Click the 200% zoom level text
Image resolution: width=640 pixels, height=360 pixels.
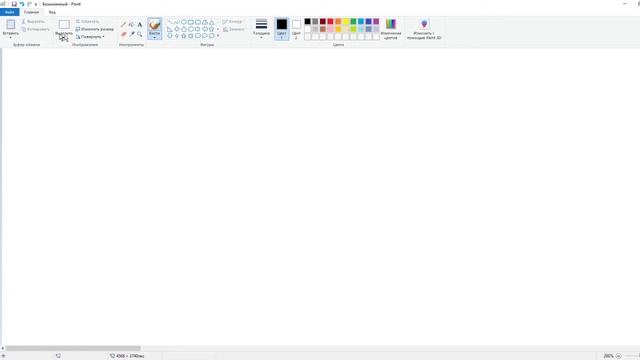(x=609, y=356)
